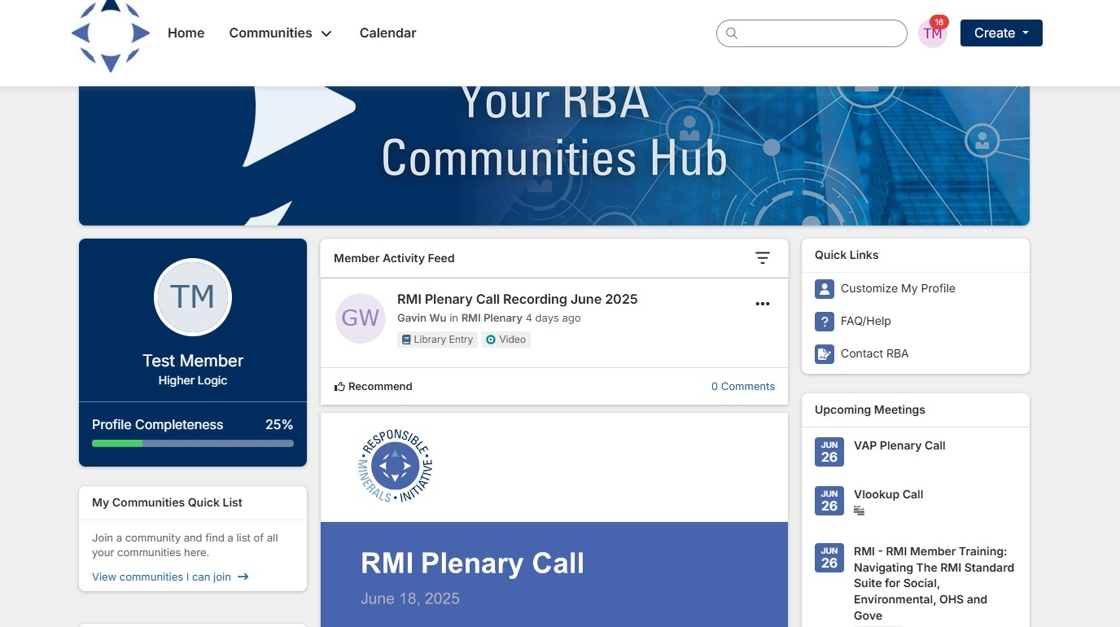The image size is (1120, 627).
Task: Expand the Communities dropdown menu
Action: (x=280, y=33)
